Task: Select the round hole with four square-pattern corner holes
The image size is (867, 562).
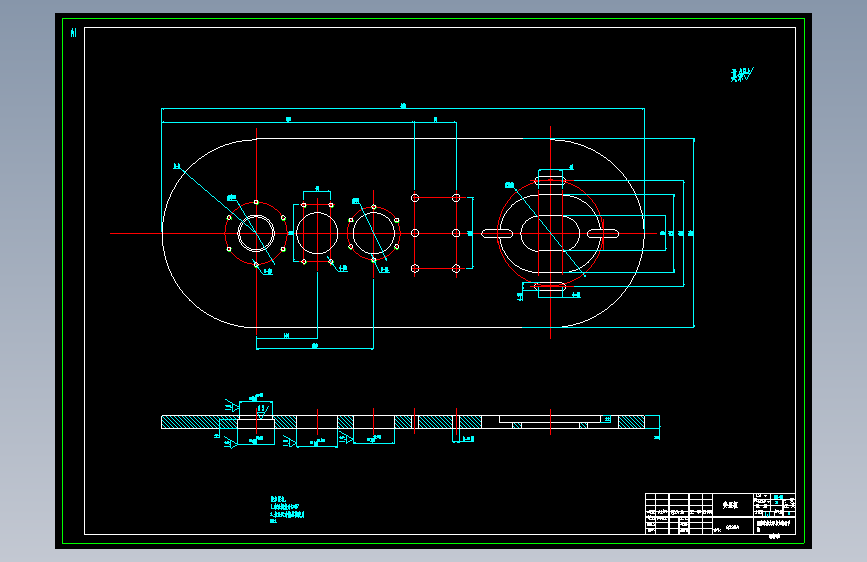Action: click(317, 233)
